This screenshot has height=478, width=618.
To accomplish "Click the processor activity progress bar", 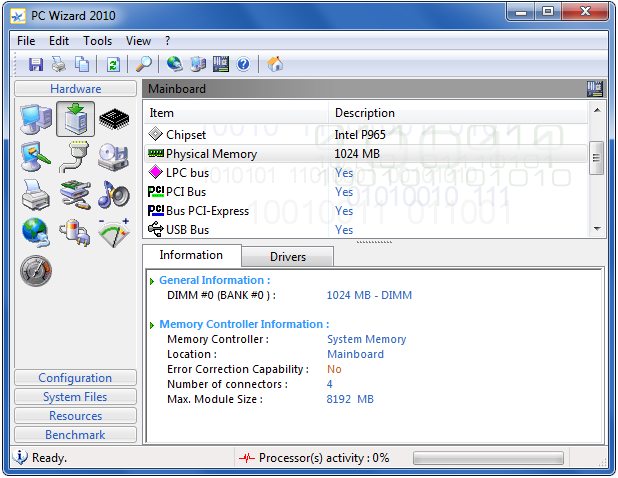I will (488, 458).
